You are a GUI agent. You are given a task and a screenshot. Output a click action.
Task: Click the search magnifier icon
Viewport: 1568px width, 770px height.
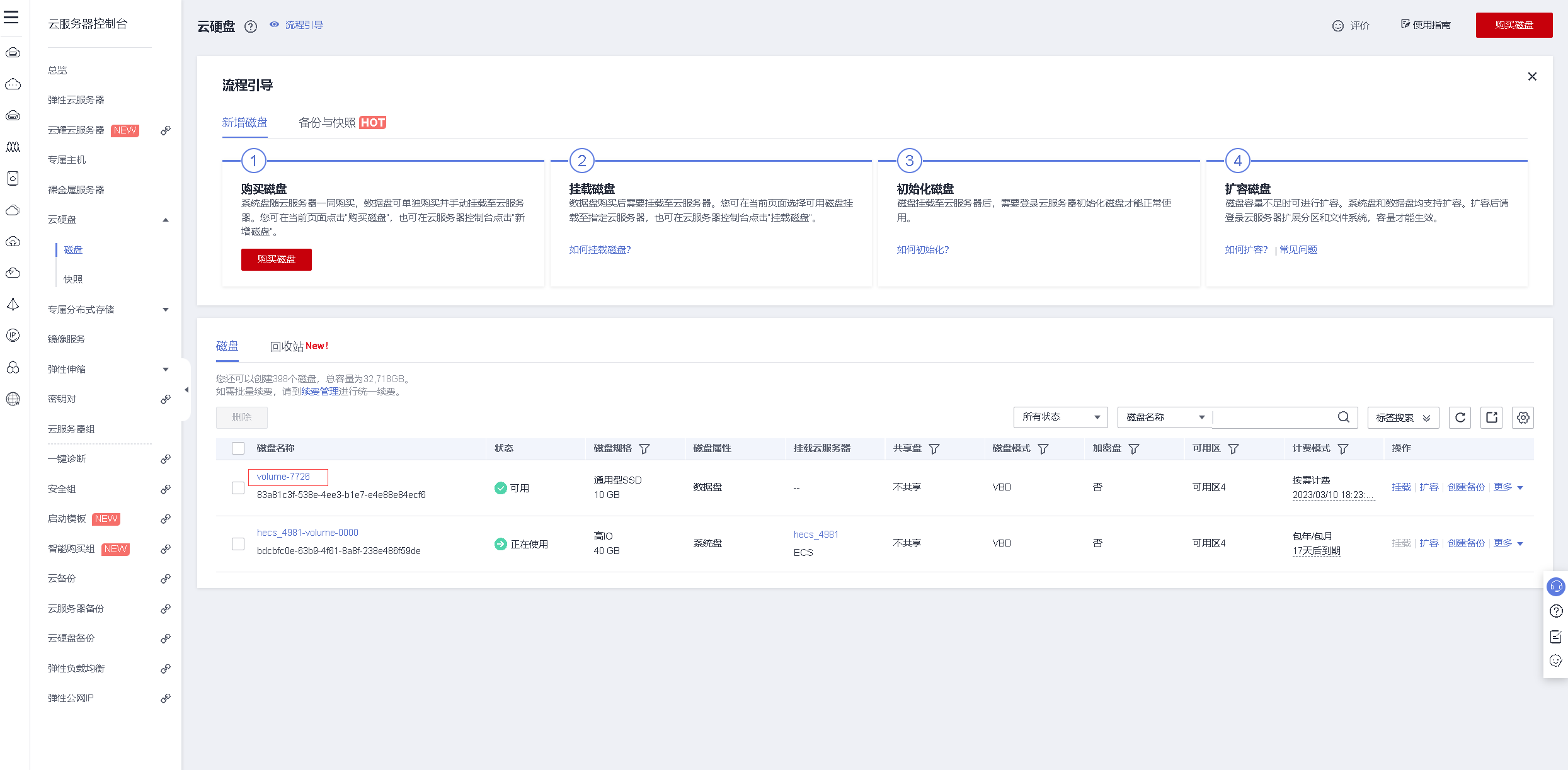pyautogui.click(x=1344, y=417)
